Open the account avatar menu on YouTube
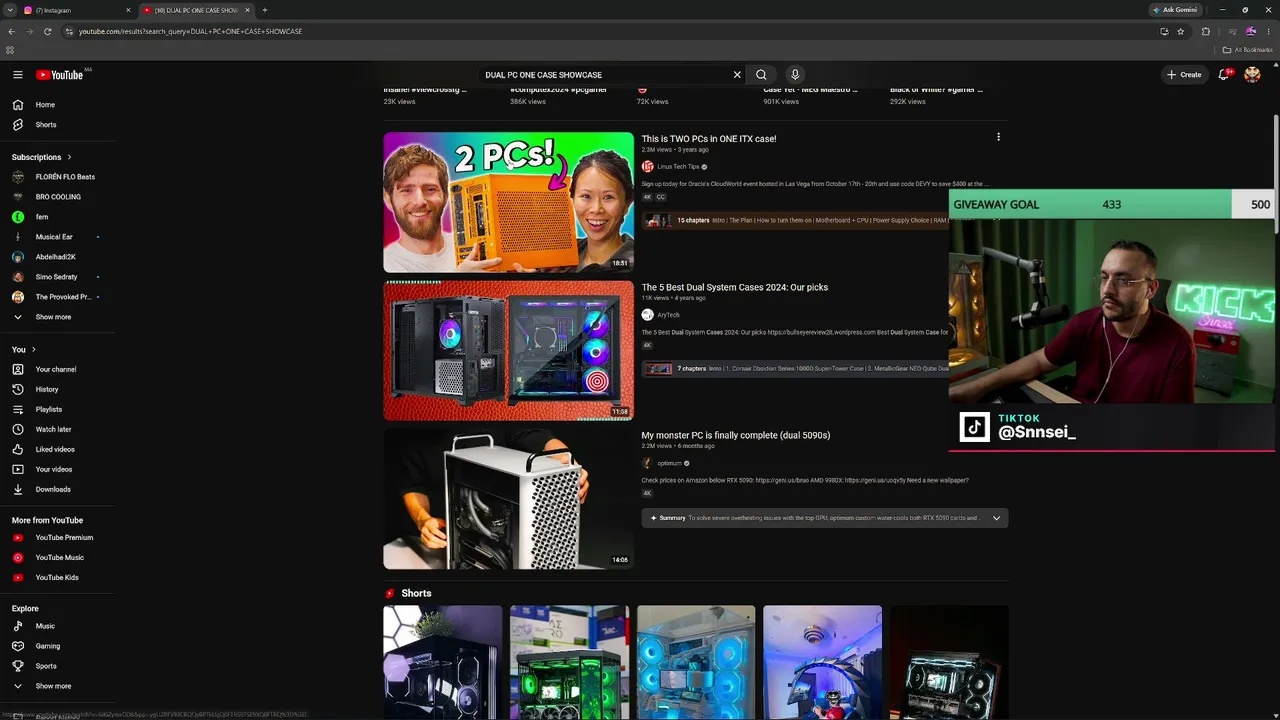 coord(1252,75)
